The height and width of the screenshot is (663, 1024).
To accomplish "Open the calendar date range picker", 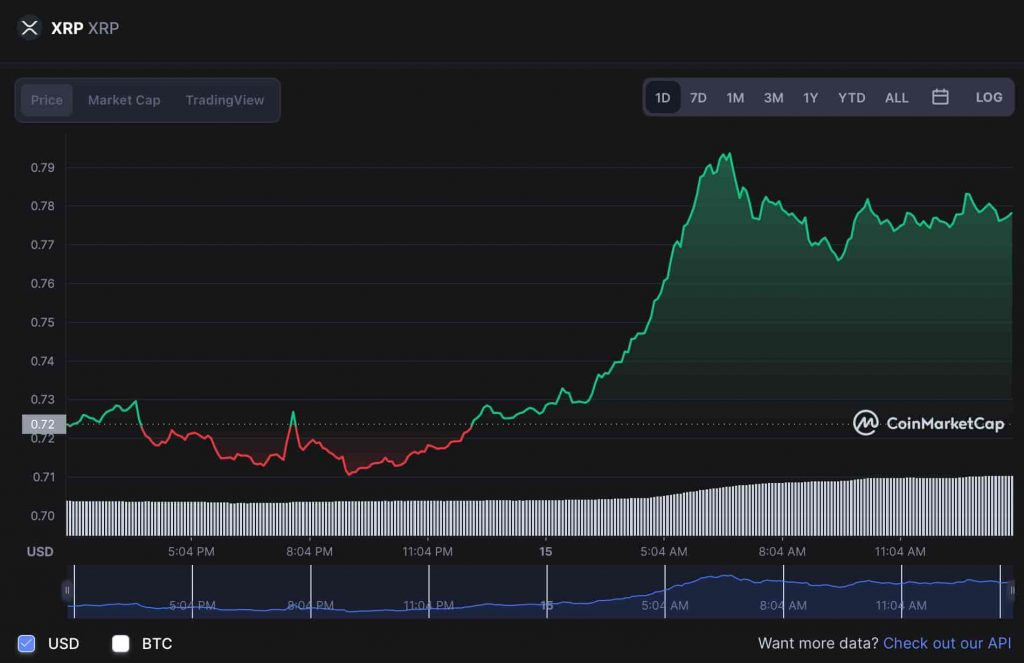I will point(940,97).
